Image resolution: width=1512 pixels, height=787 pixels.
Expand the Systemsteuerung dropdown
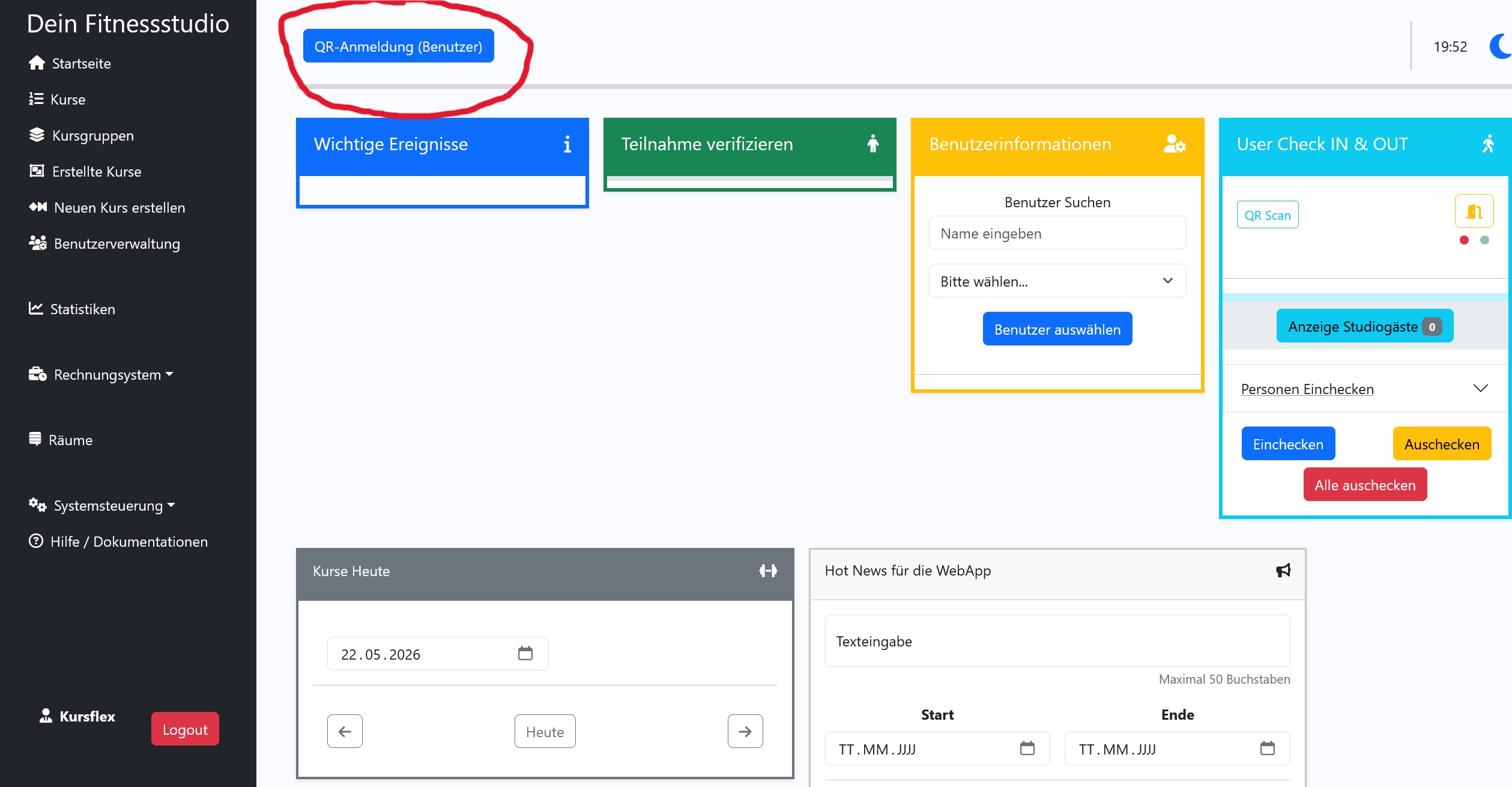tap(114, 505)
